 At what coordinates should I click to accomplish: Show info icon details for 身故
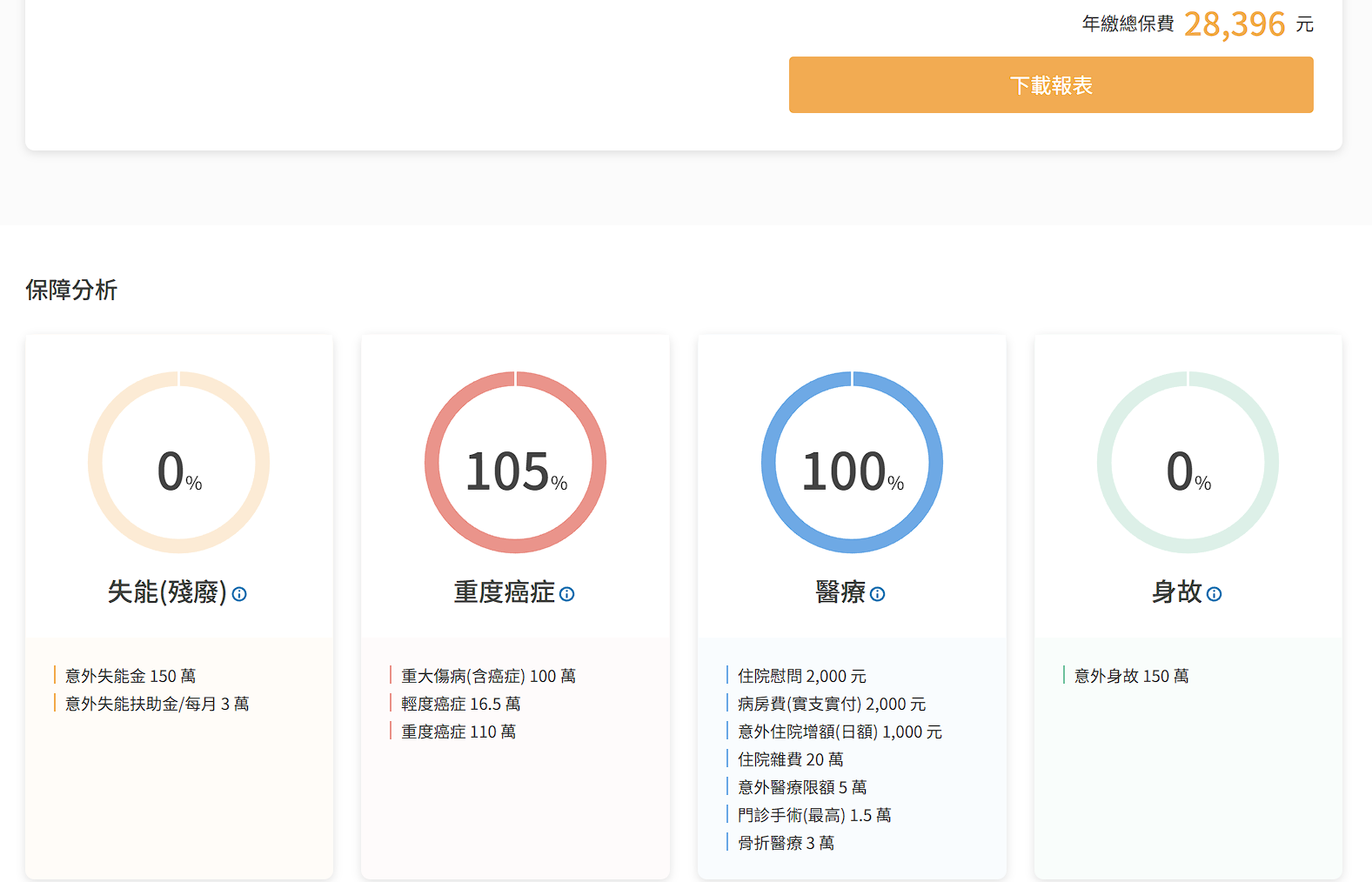pyautogui.click(x=1214, y=594)
